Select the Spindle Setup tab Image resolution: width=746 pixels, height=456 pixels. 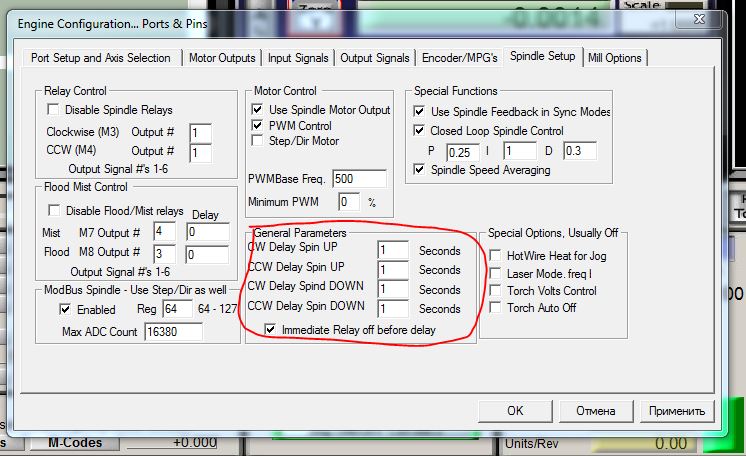(542, 56)
